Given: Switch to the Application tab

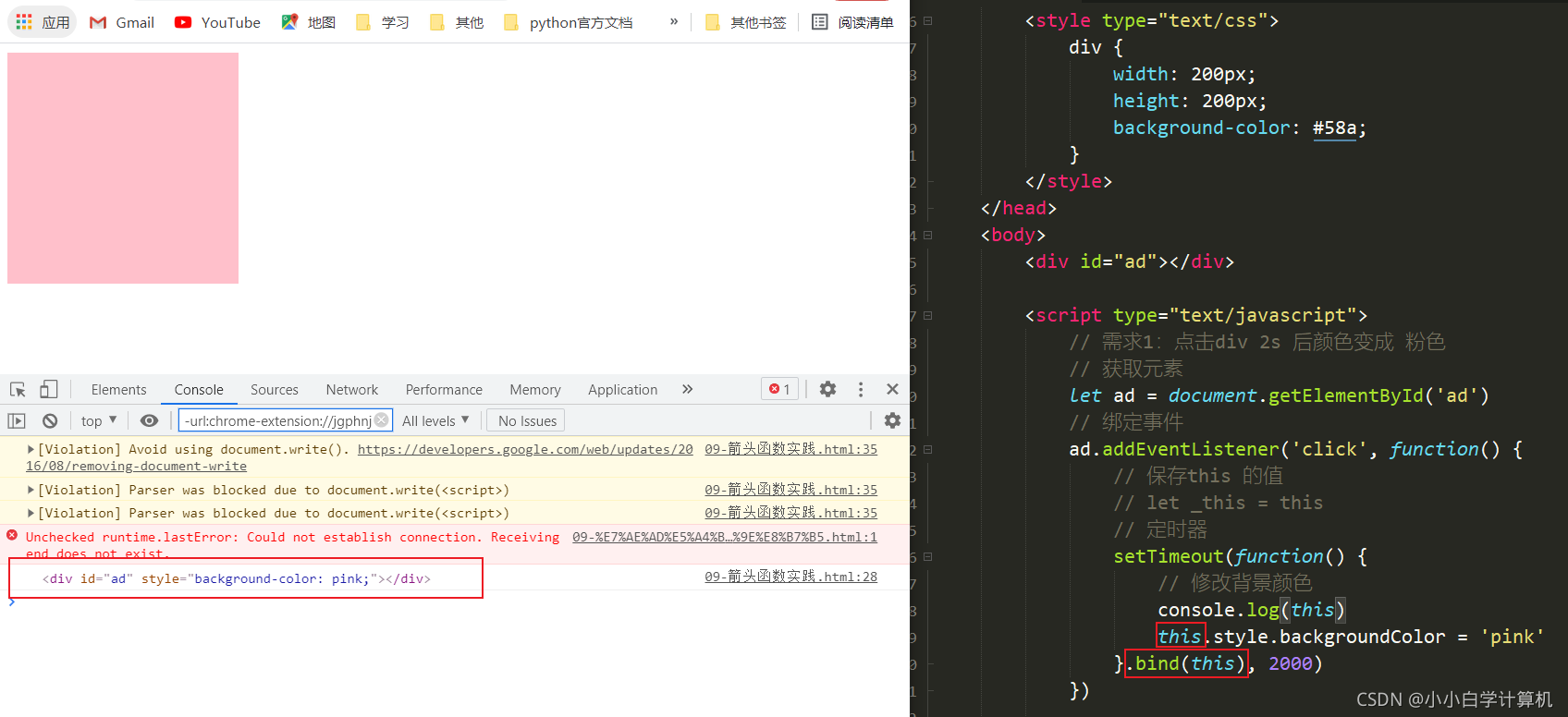Looking at the screenshot, I should (x=623, y=390).
